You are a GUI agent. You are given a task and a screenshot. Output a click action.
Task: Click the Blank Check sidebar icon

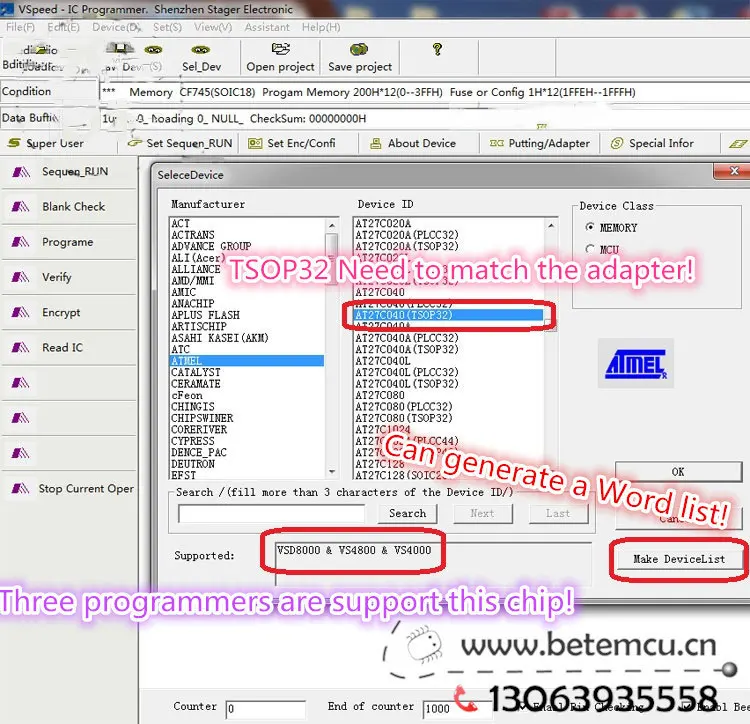tap(21, 207)
